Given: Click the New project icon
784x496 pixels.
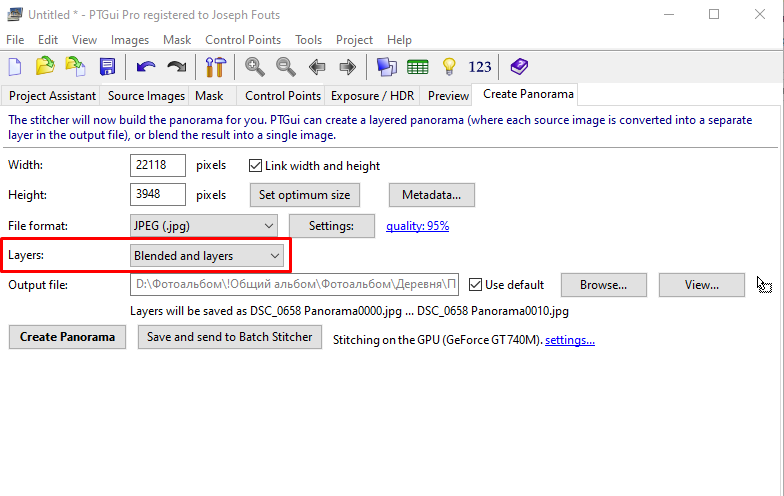Looking at the screenshot, I should click(x=15, y=66).
